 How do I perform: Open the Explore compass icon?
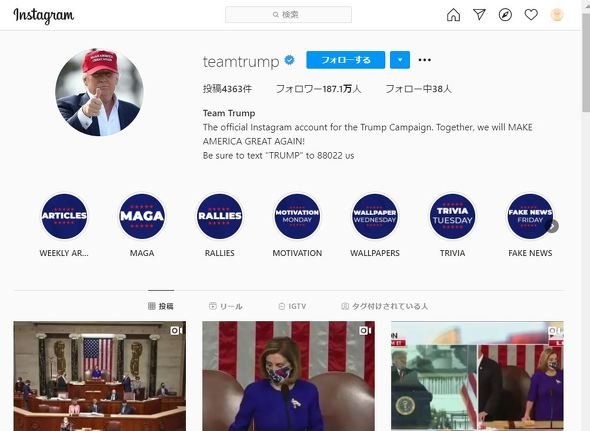[x=505, y=15]
